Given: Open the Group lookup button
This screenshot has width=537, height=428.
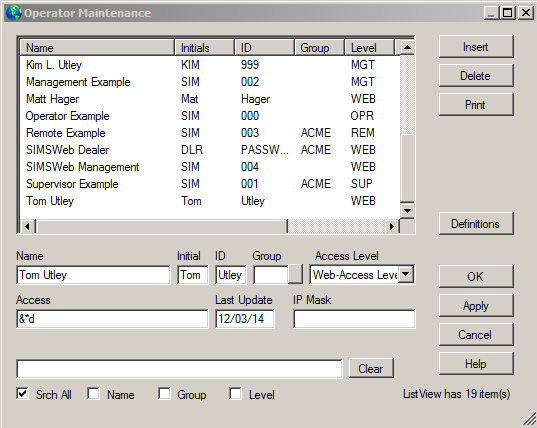Looking at the screenshot, I should [295, 274].
